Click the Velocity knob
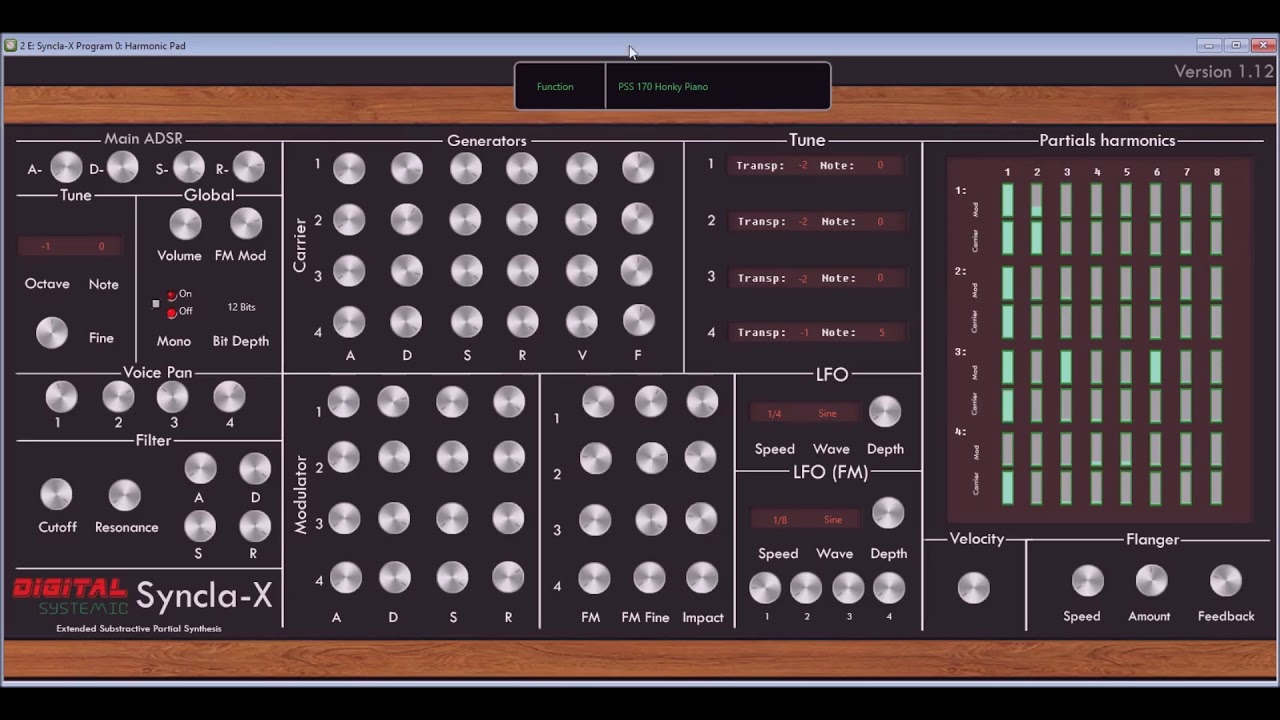The height and width of the screenshot is (720, 1280). (x=973, y=587)
